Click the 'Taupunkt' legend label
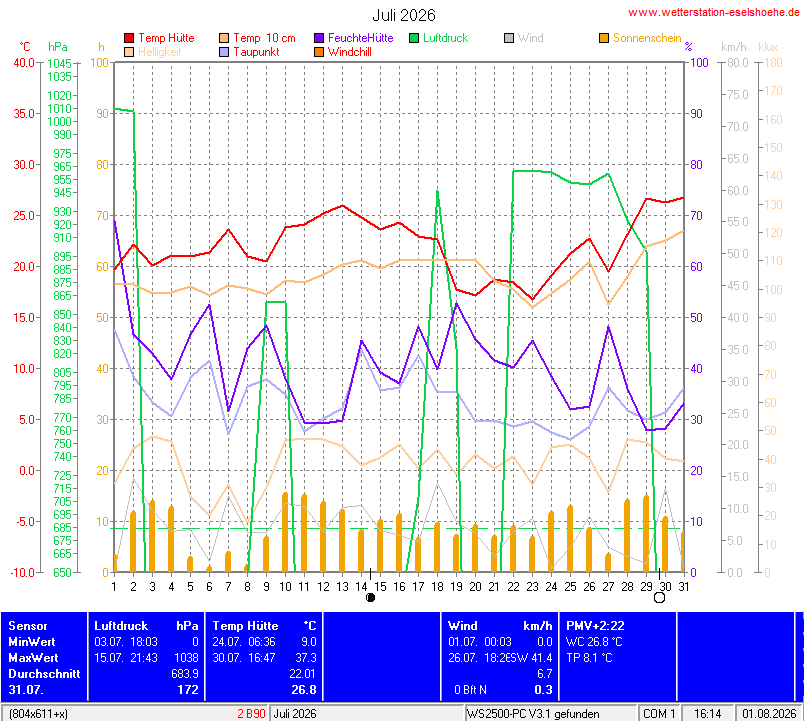The width and height of the screenshot is (804, 721). 256,52
